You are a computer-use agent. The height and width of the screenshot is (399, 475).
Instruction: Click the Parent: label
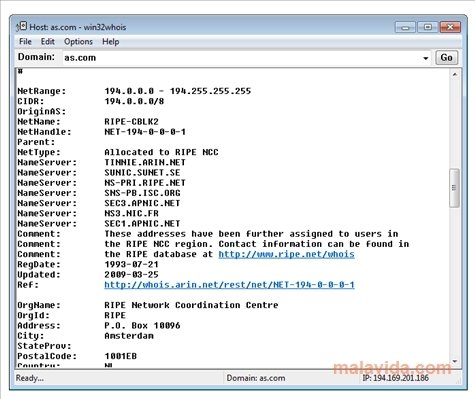pyautogui.click(x=36, y=142)
